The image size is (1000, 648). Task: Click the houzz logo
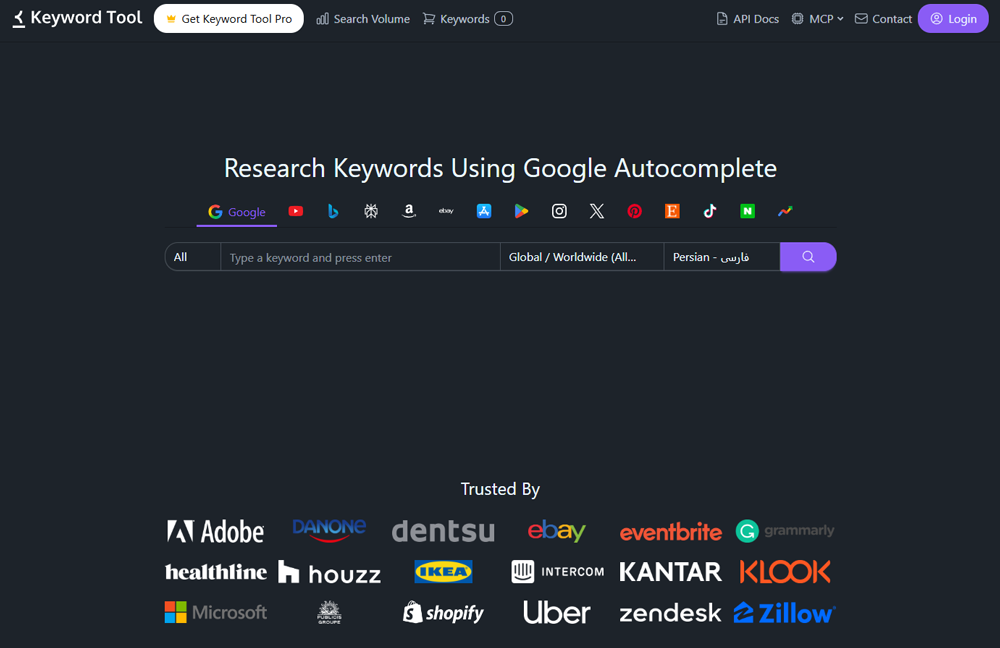(329, 573)
